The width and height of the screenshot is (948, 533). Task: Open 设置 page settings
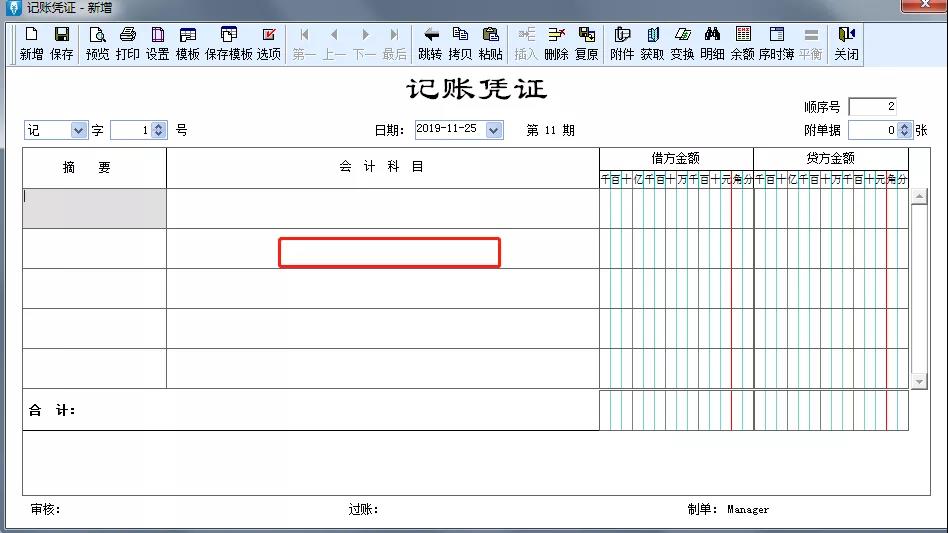click(x=158, y=43)
